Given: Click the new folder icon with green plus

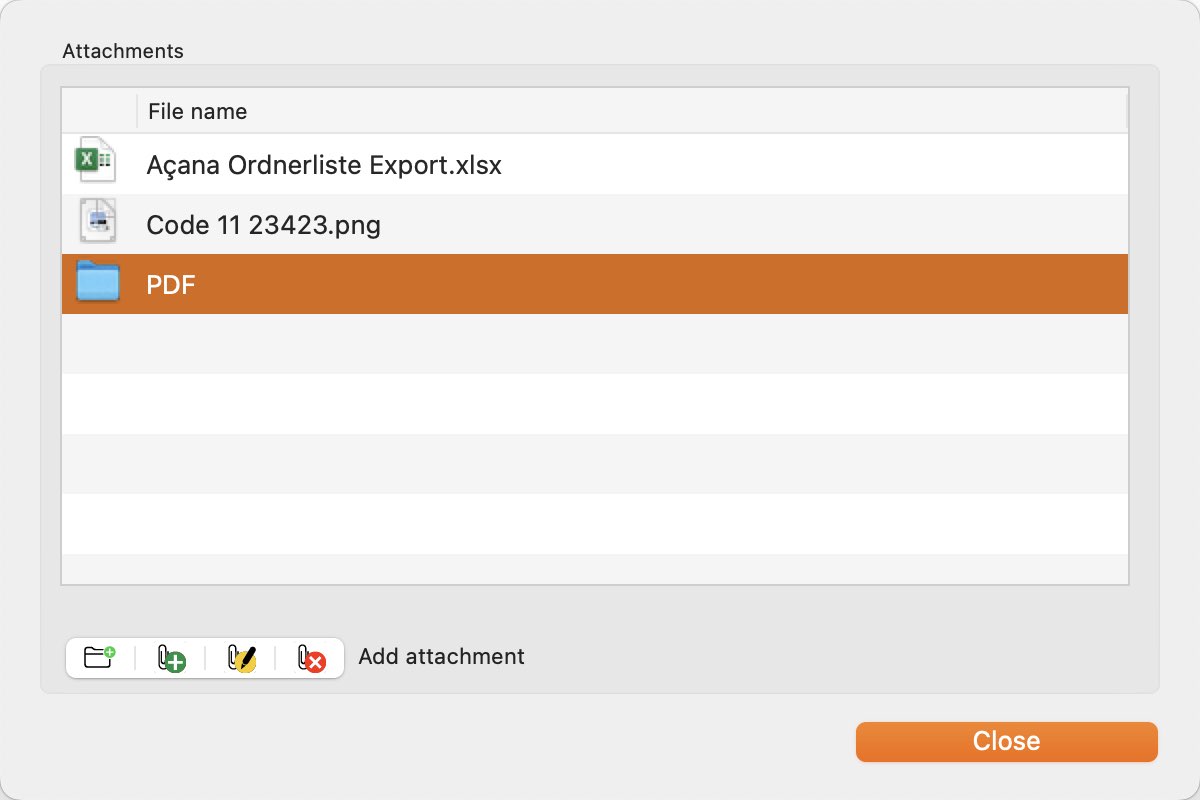Looking at the screenshot, I should pos(99,657).
